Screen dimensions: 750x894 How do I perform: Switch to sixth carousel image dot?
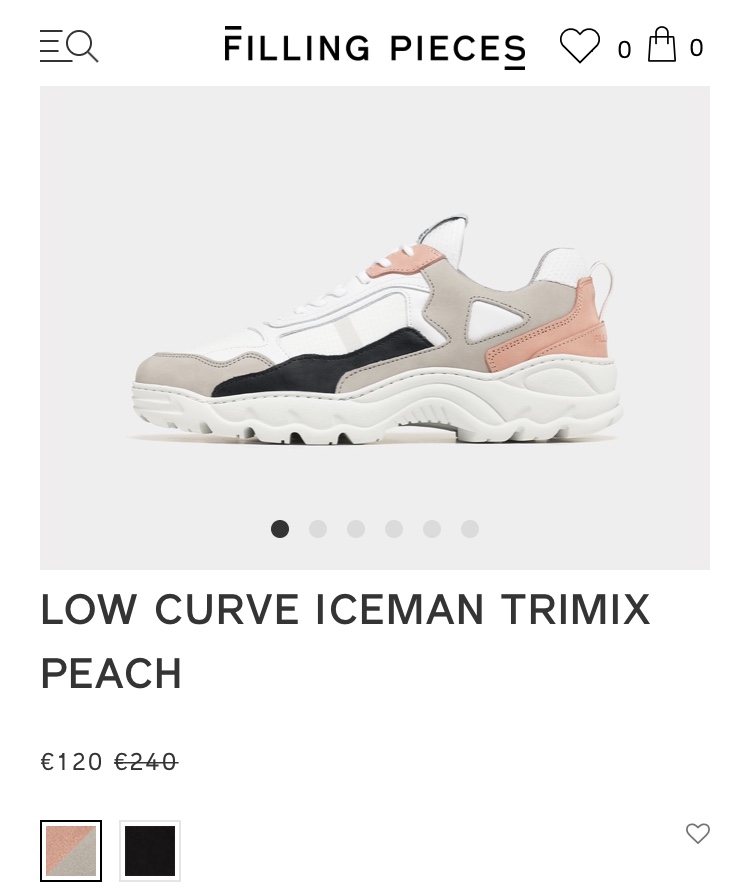(470, 529)
